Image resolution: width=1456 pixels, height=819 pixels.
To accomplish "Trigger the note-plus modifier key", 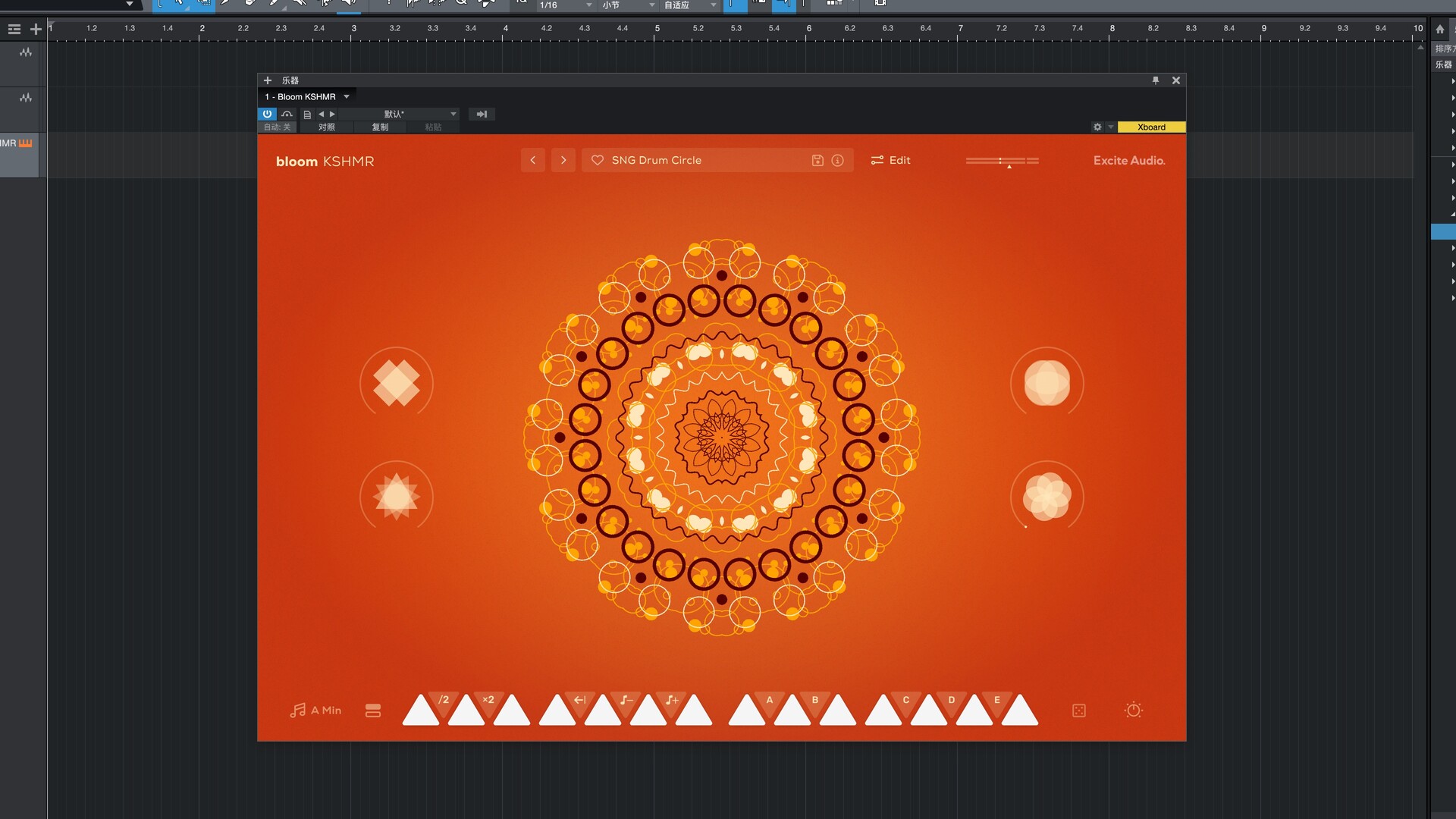I will (x=671, y=701).
